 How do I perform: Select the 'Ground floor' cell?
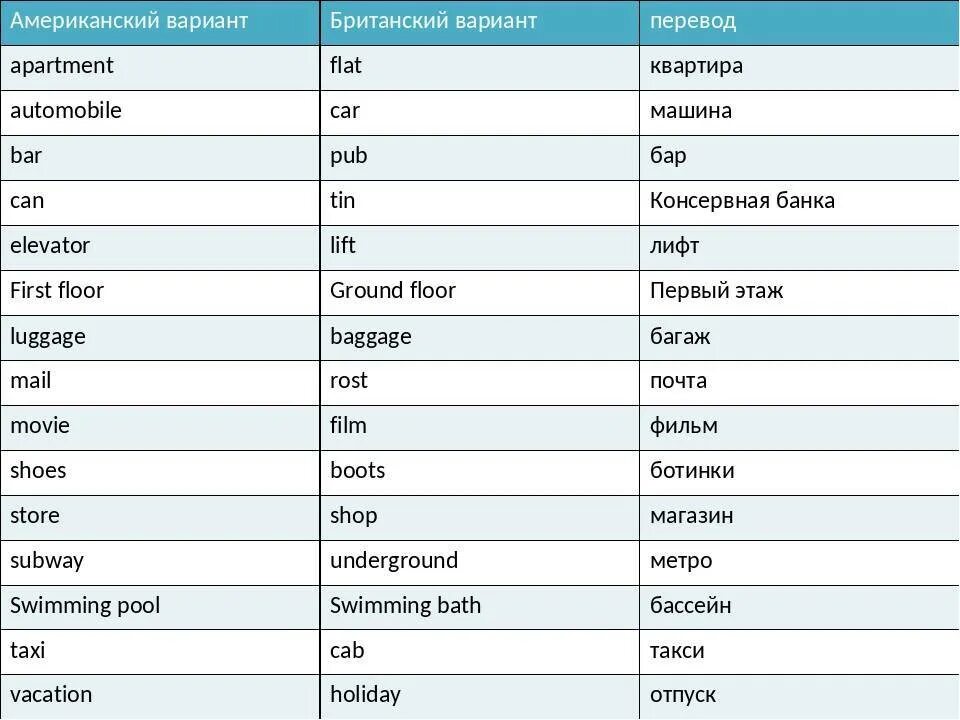(479, 293)
